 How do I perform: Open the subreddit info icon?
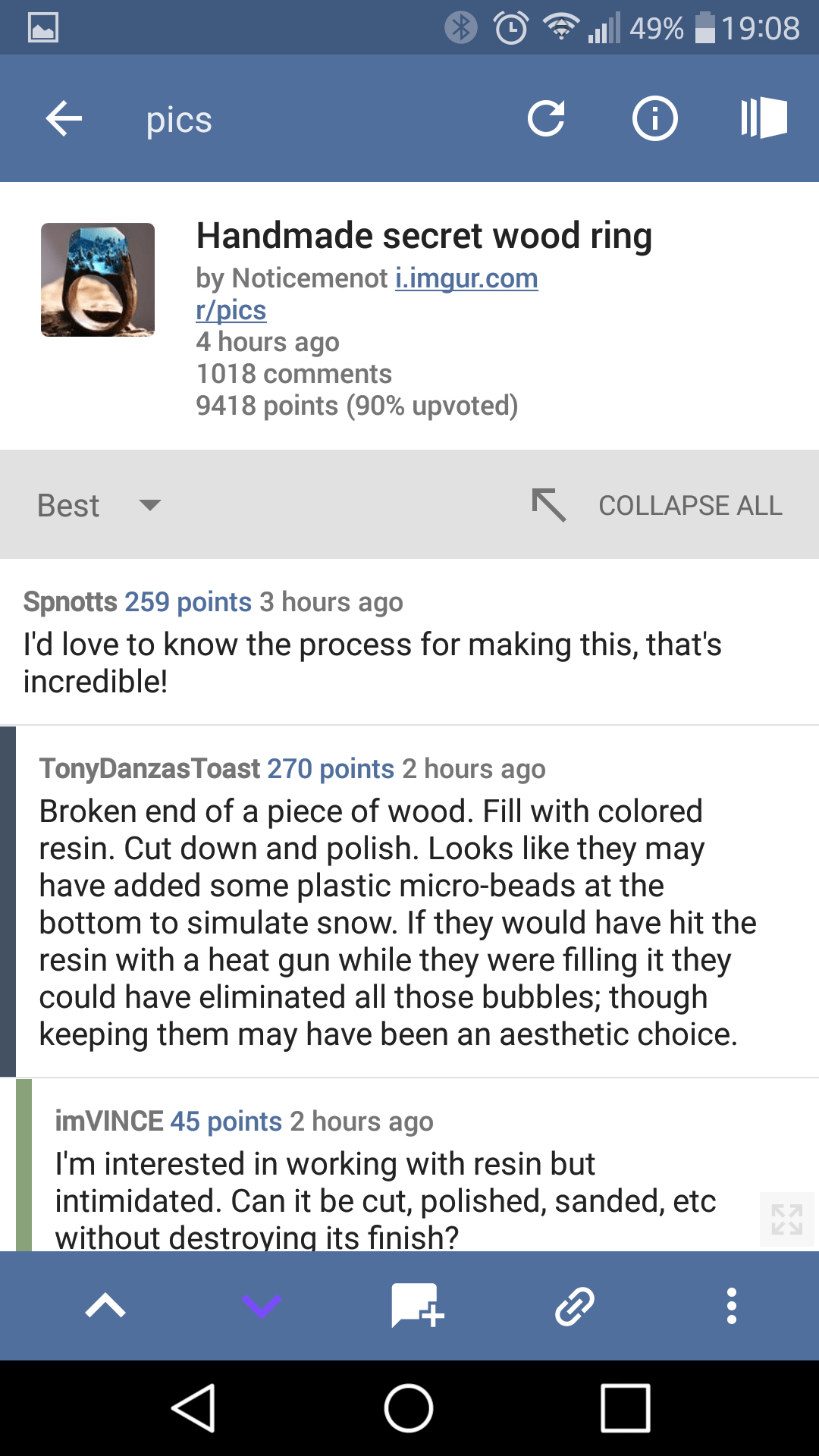[x=654, y=118]
